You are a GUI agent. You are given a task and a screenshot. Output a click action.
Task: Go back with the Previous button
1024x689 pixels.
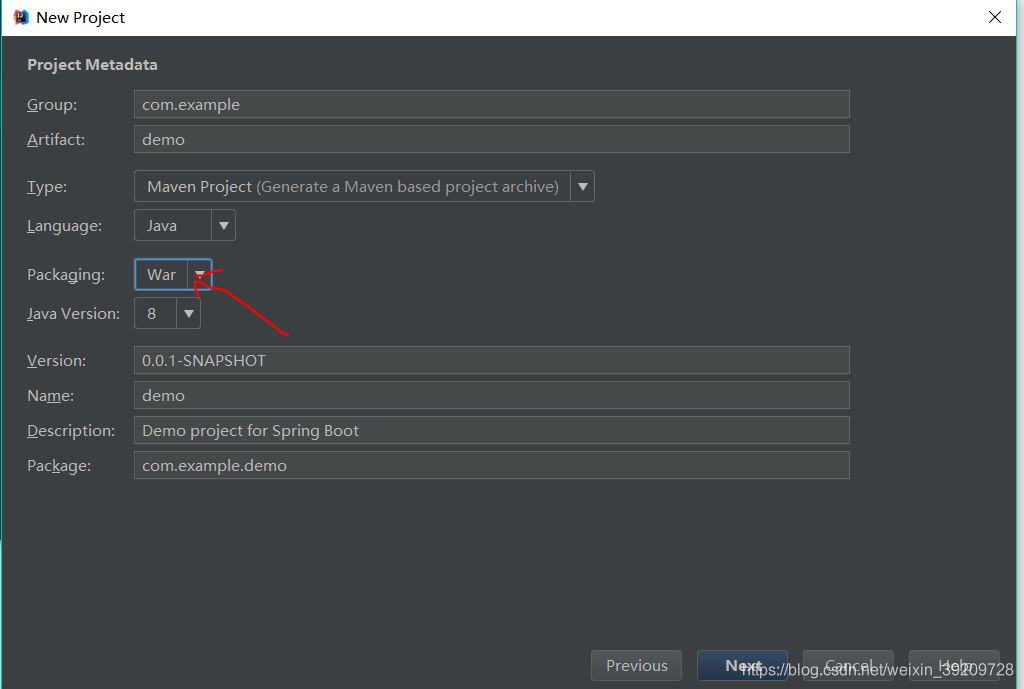636,665
